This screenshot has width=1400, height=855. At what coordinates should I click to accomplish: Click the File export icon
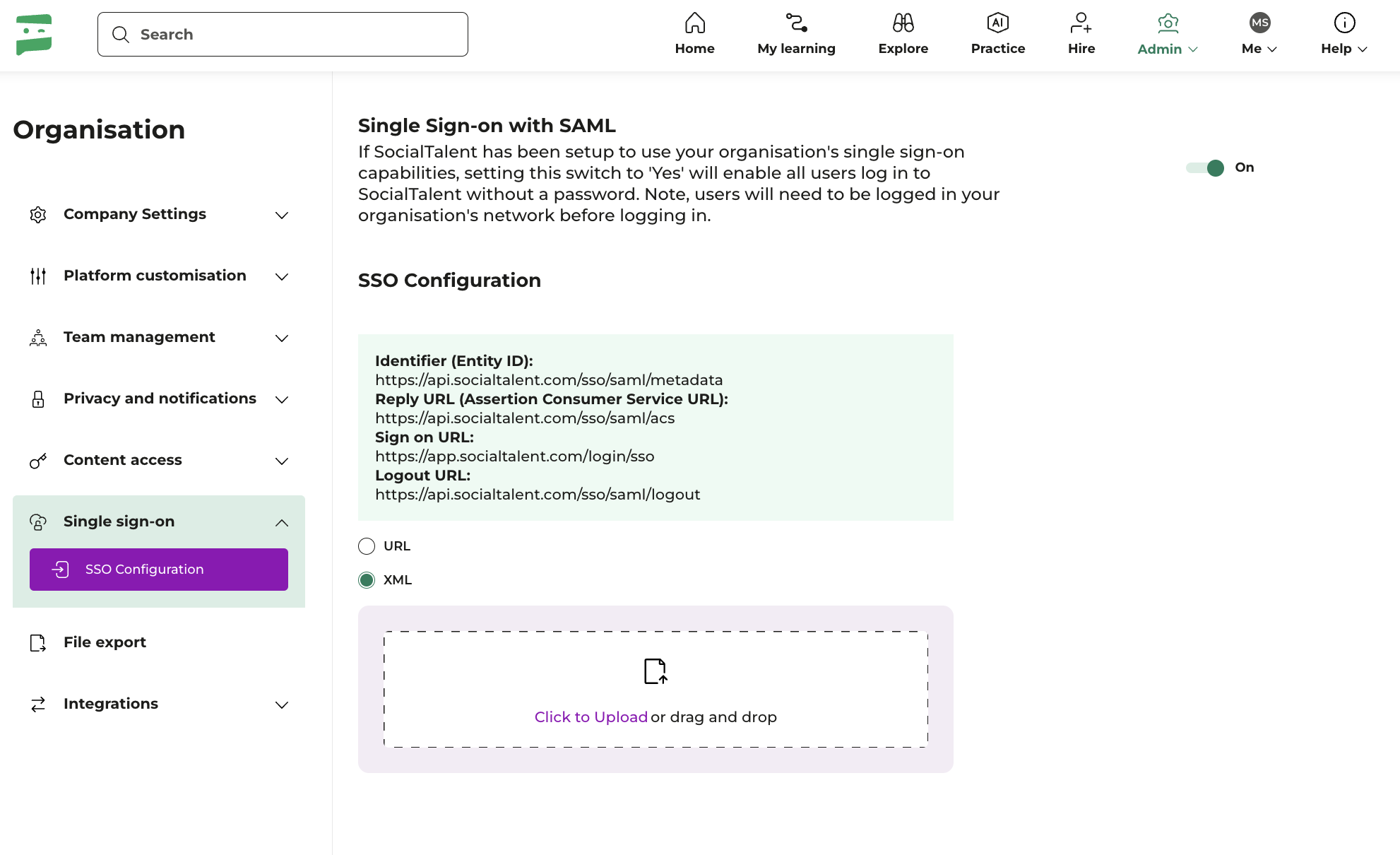(x=38, y=643)
